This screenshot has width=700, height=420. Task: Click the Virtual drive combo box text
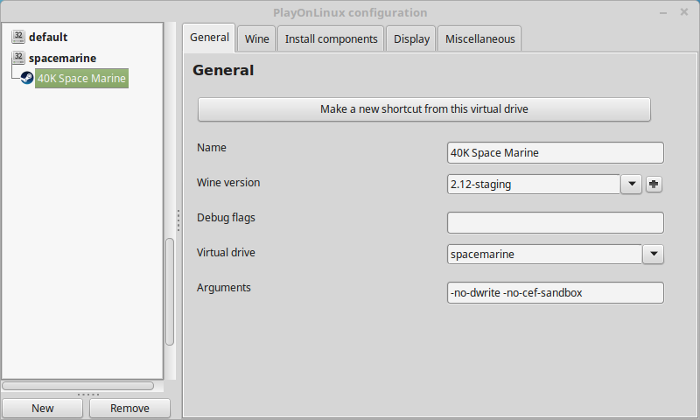[545, 254]
